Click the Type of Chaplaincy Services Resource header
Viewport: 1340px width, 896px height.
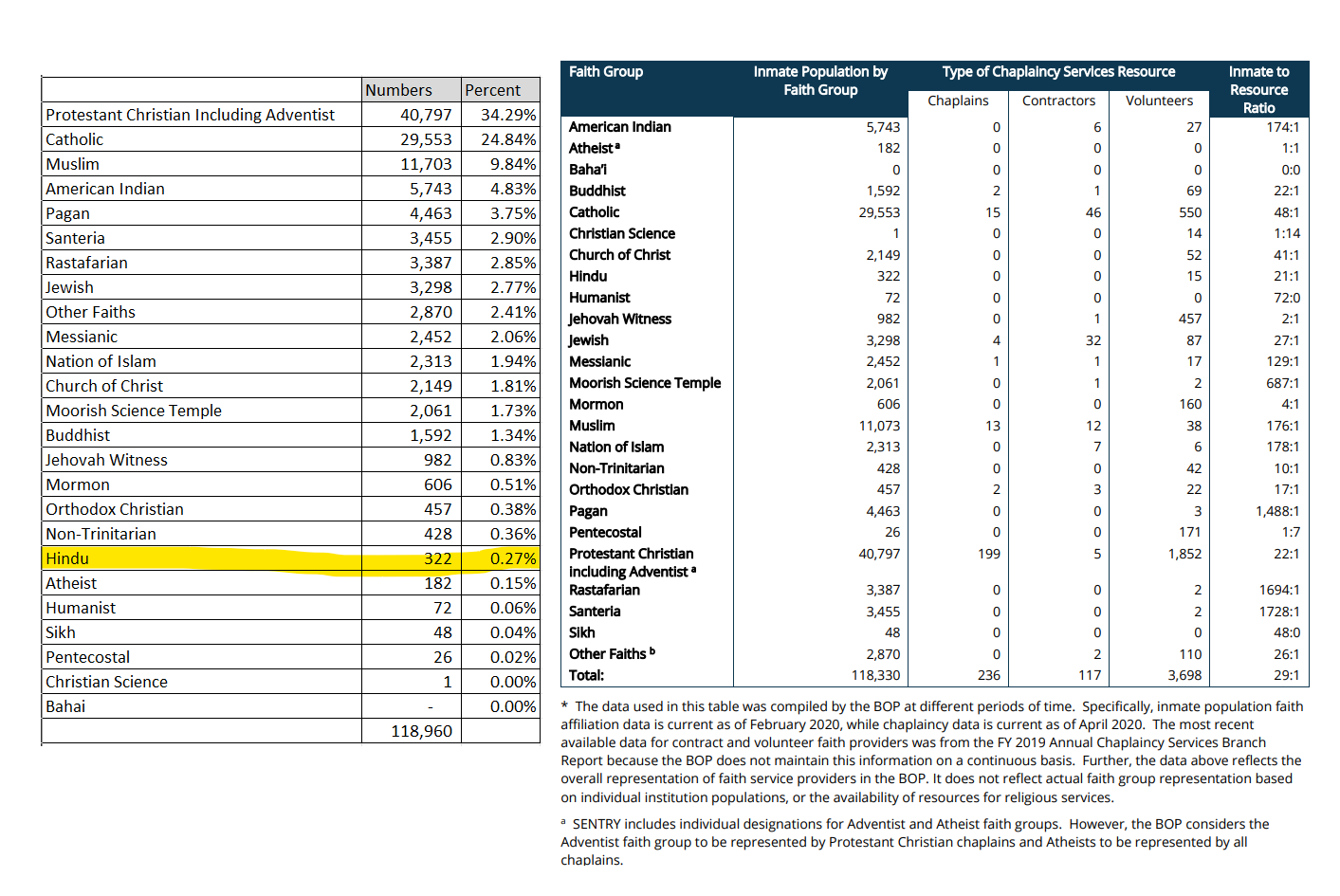1058,72
